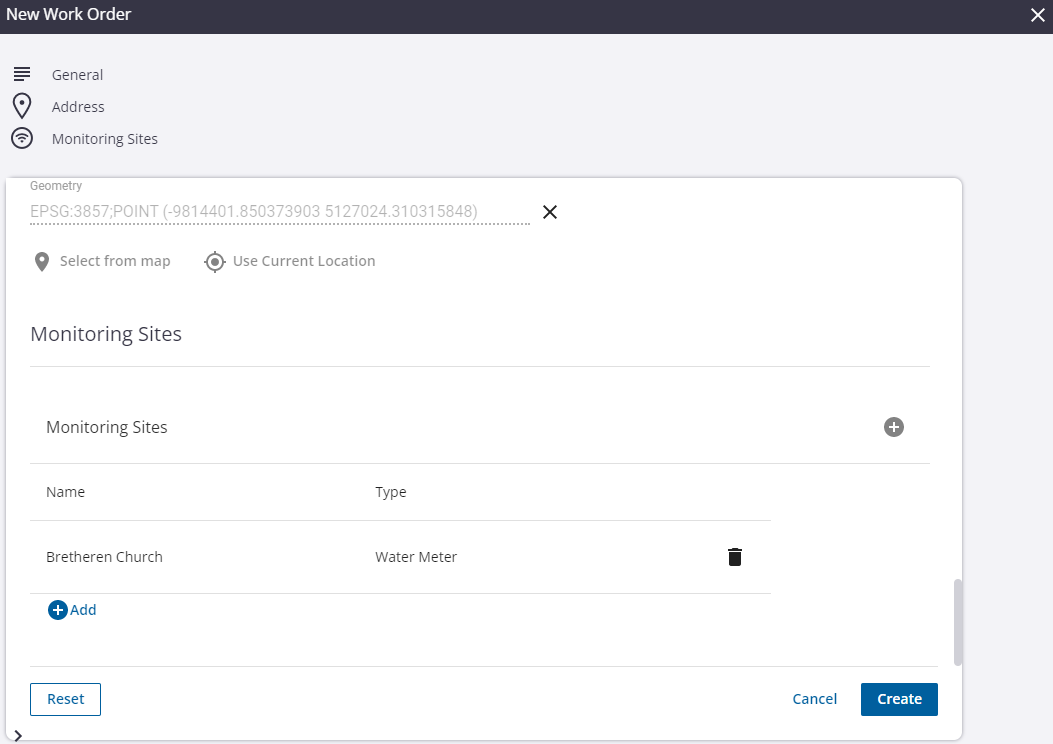Image resolution: width=1053 pixels, height=744 pixels.
Task: Click the Name column header
Action: pos(65,492)
